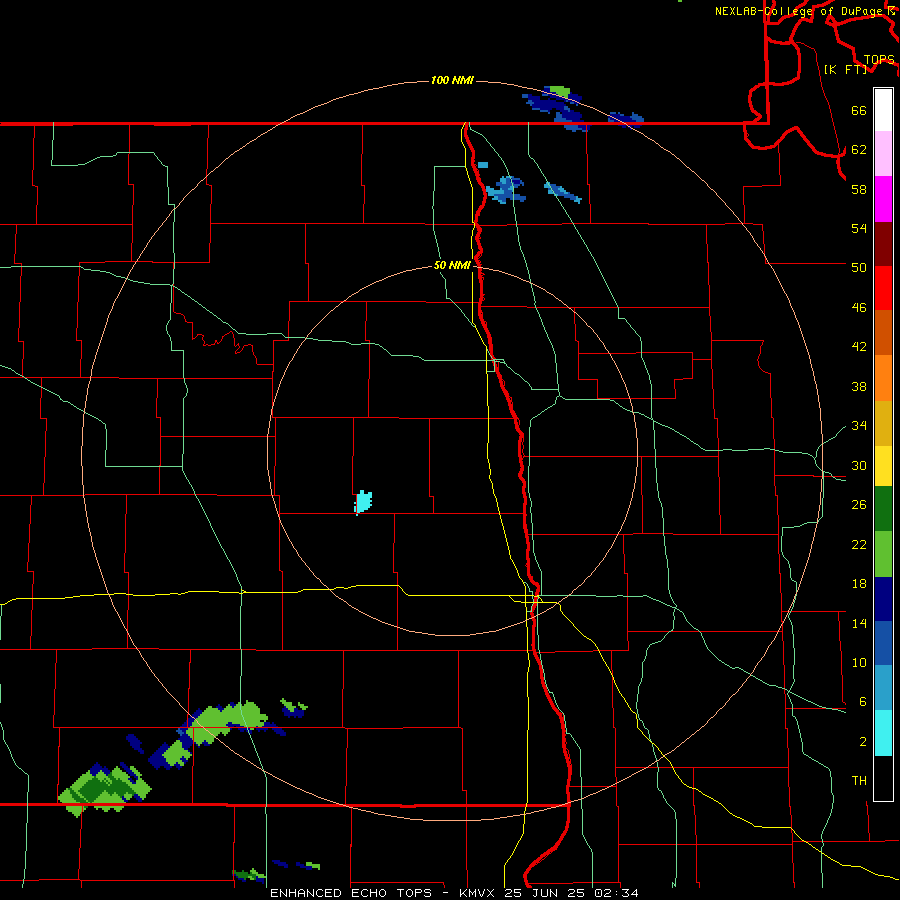The width and height of the screenshot is (900, 900).
Task: Click the bright orange legend band
Action: point(883,378)
